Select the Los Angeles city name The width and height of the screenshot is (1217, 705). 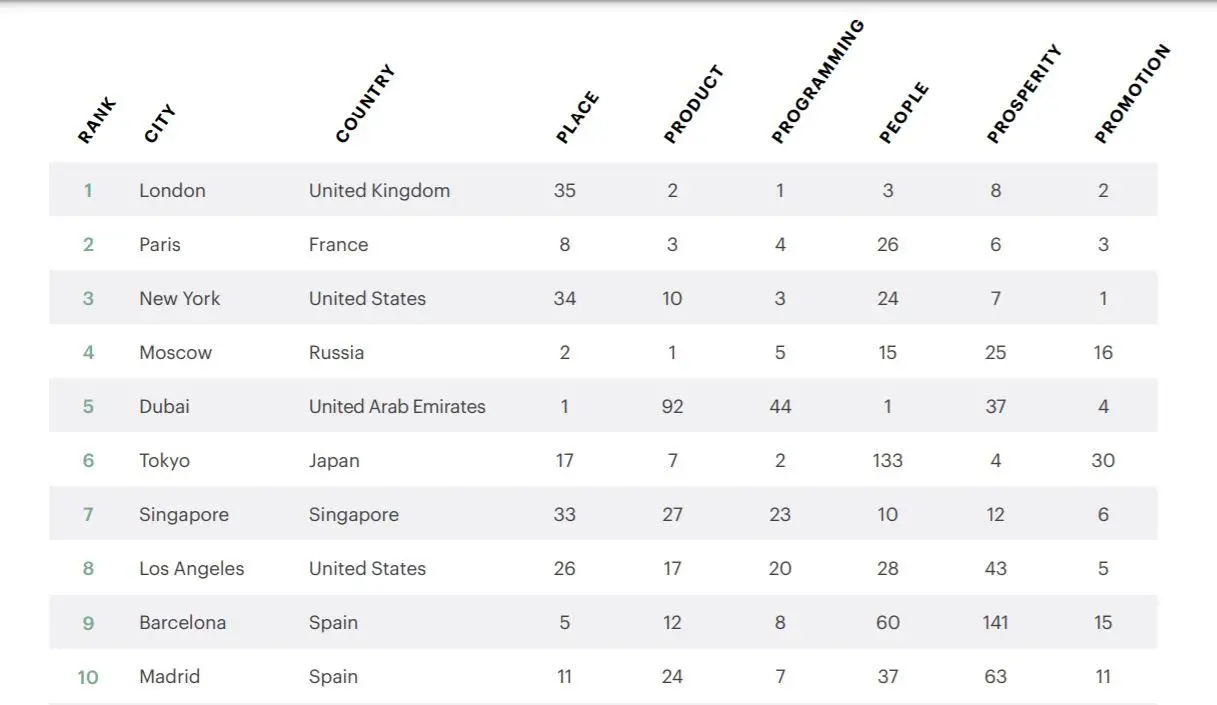[x=191, y=568]
